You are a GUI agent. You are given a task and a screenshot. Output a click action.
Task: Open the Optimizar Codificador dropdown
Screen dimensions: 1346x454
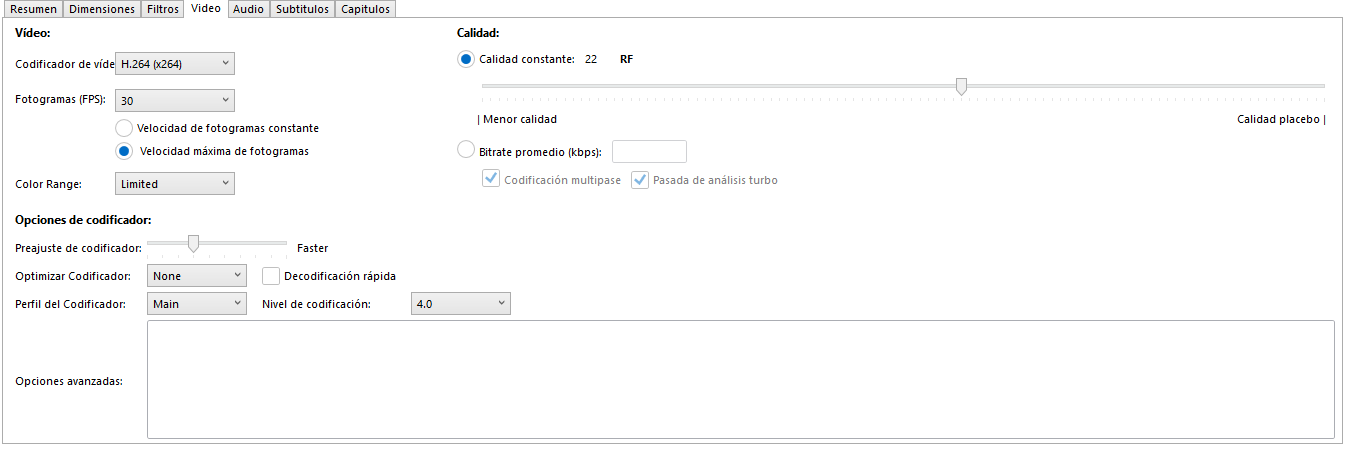point(196,276)
